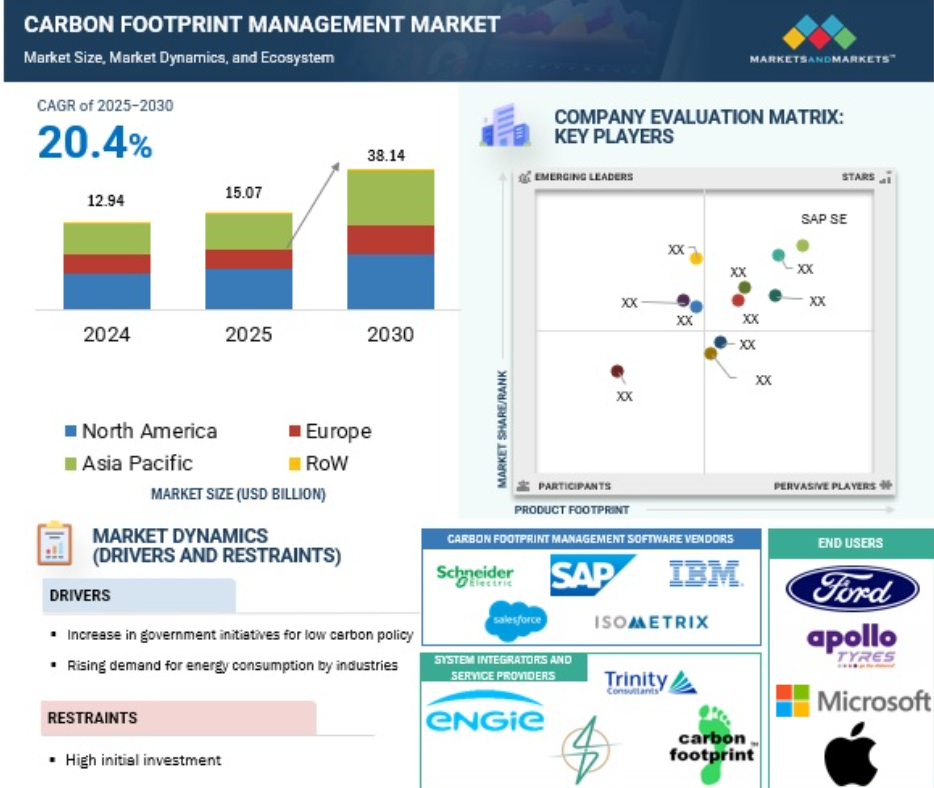934x788 pixels.
Task: Click the lightning bolt circle logo
Action: point(586,749)
